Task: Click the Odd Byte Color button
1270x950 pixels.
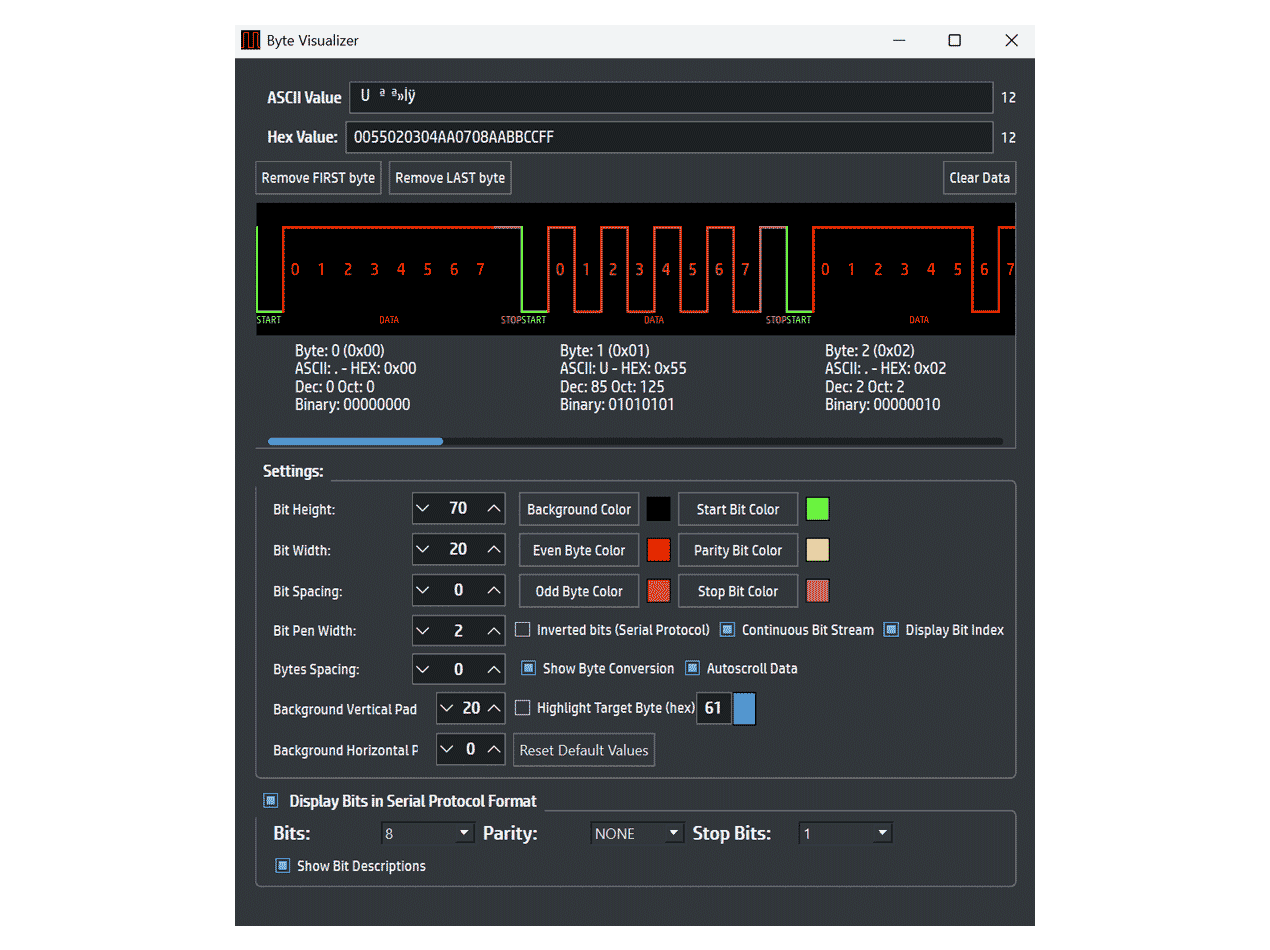Action: (x=579, y=591)
